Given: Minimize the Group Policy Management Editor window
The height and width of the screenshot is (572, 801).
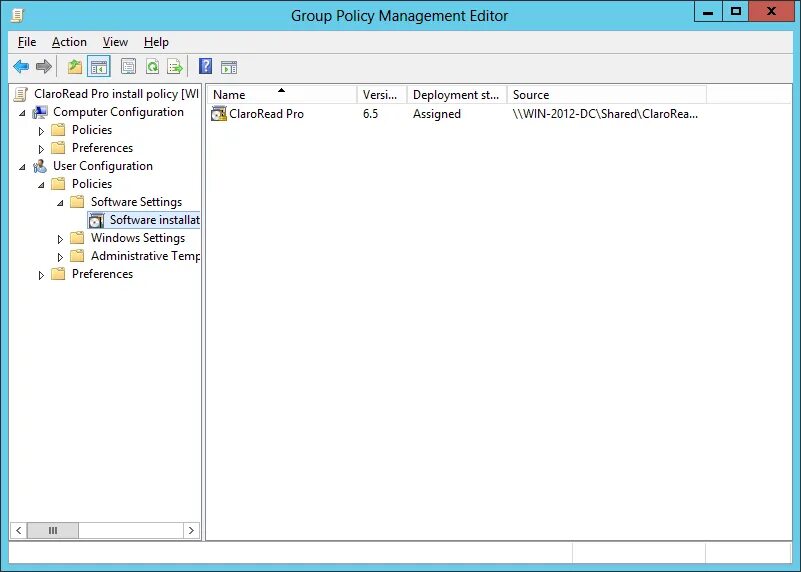Looking at the screenshot, I should [x=708, y=11].
